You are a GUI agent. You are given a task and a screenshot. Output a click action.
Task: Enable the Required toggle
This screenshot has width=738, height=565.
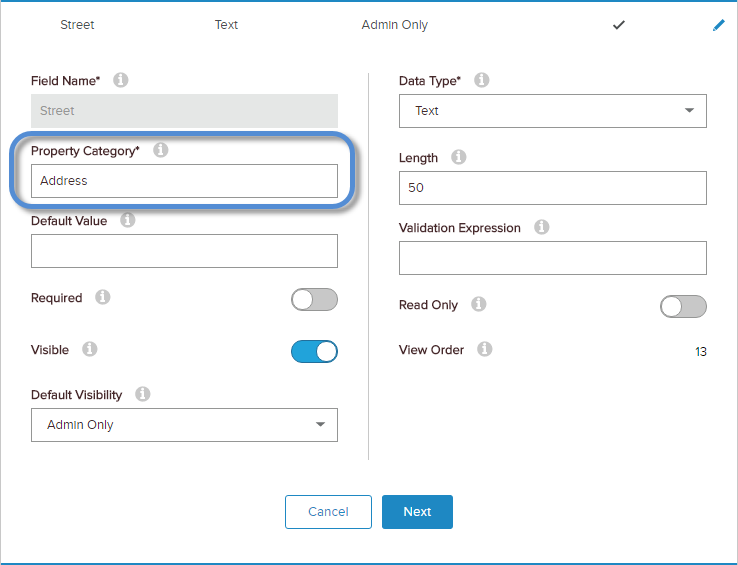314,299
